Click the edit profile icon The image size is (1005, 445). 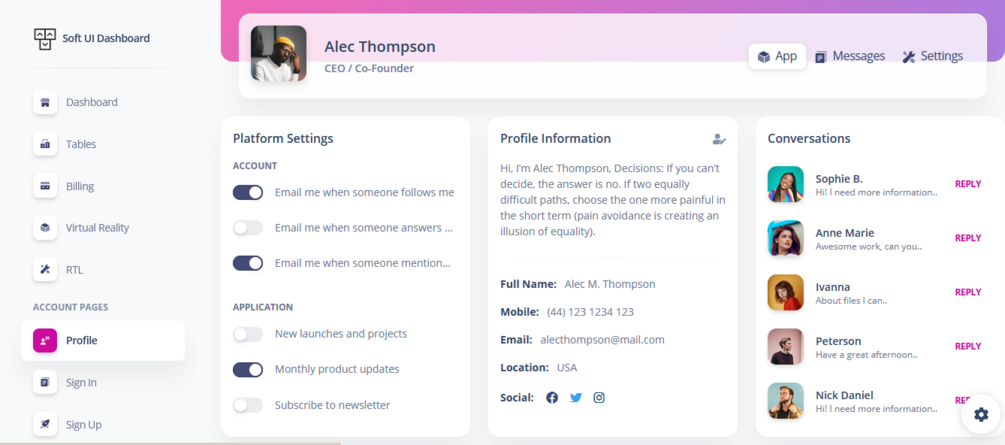(x=718, y=139)
